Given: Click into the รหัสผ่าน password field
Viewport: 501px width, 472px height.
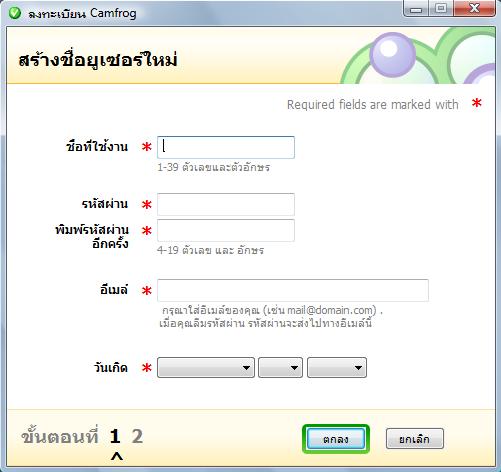Looking at the screenshot, I should [x=226, y=204].
